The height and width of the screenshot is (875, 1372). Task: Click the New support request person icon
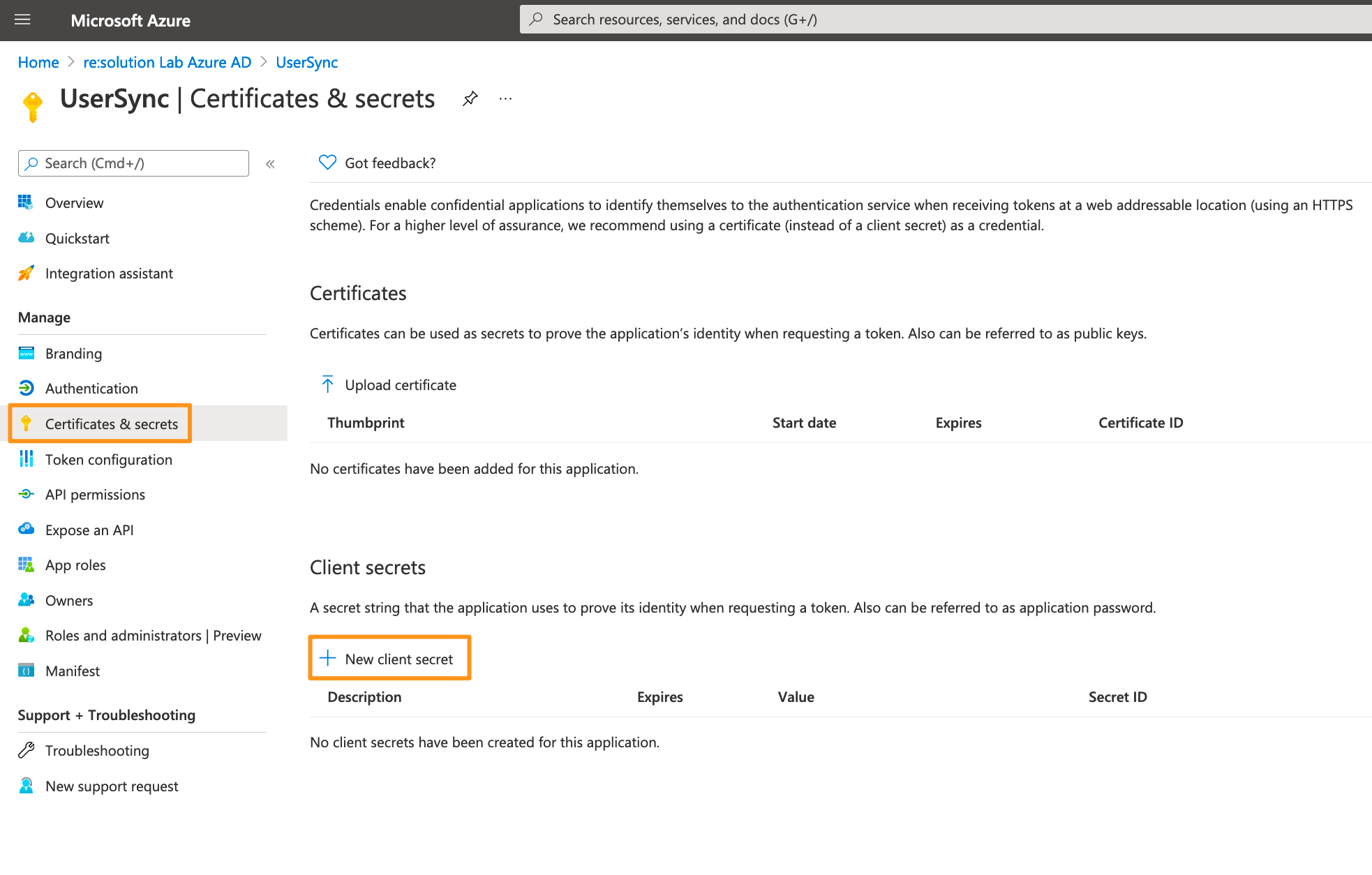click(27, 786)
